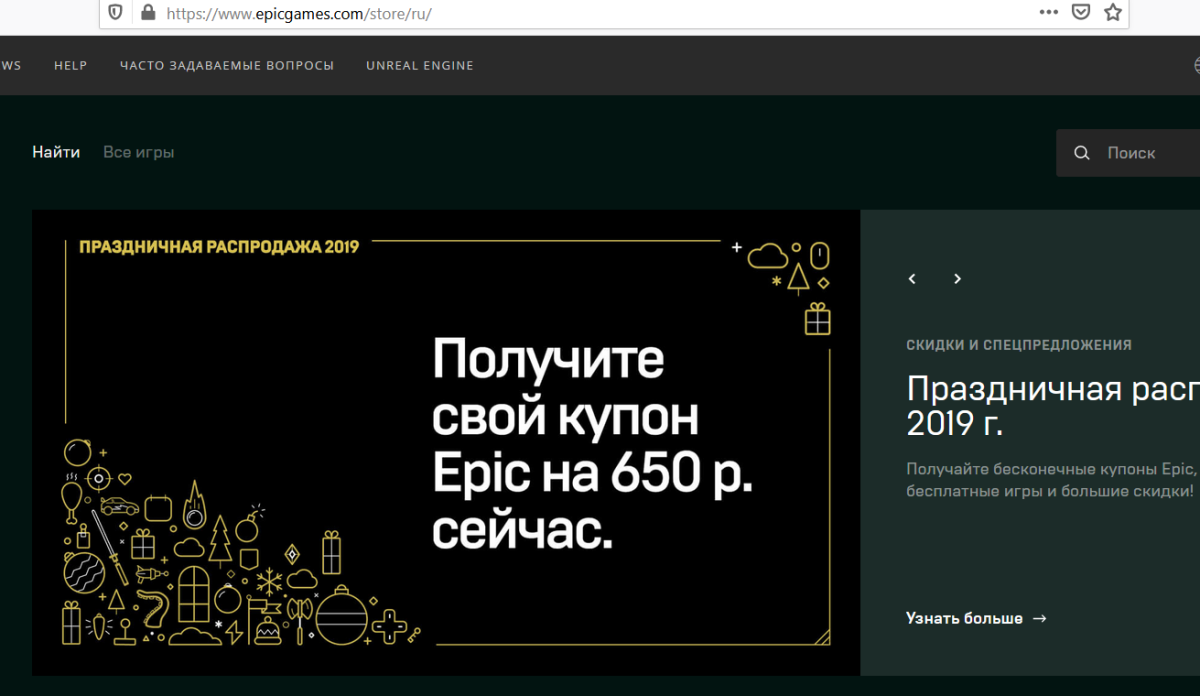Screen dimensions: 1200x696
Task: Click the globe language icon
Action: click(x=1197, y=65)
